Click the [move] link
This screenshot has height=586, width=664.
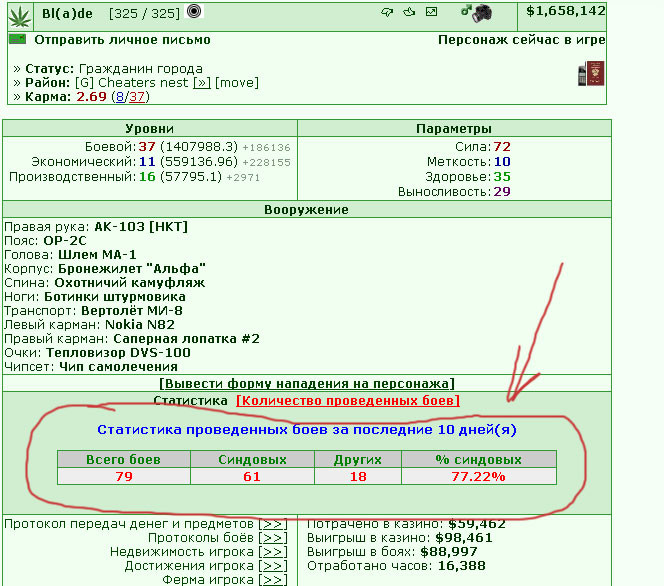point(237,83)
